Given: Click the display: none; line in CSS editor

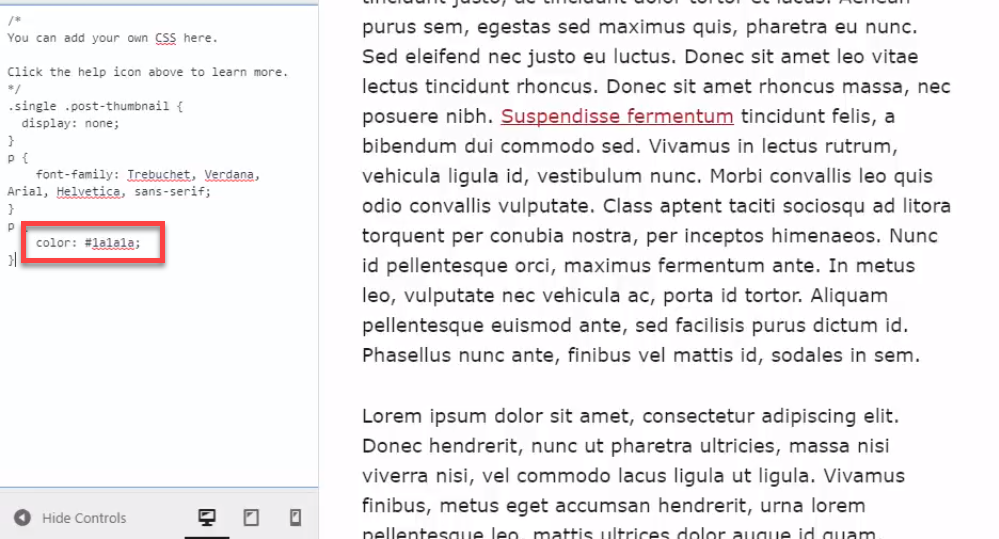Looking at the screenshot, I should 70,124.
